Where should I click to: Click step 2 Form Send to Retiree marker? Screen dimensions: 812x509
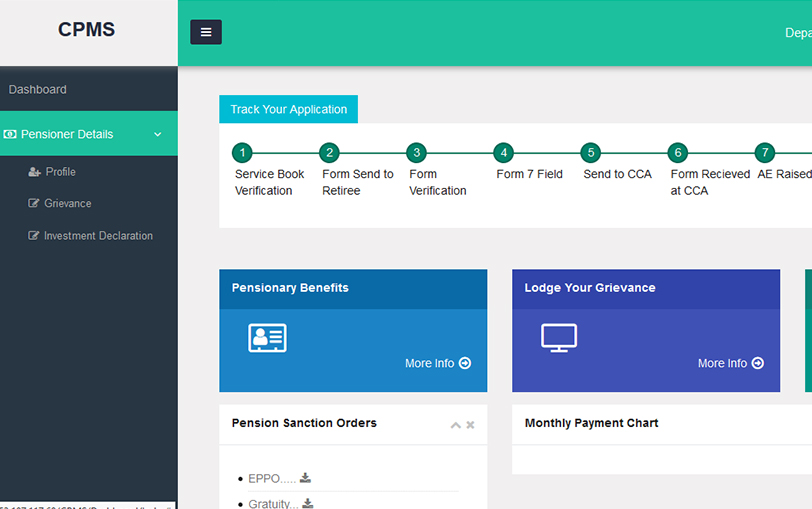pos(329,153)
